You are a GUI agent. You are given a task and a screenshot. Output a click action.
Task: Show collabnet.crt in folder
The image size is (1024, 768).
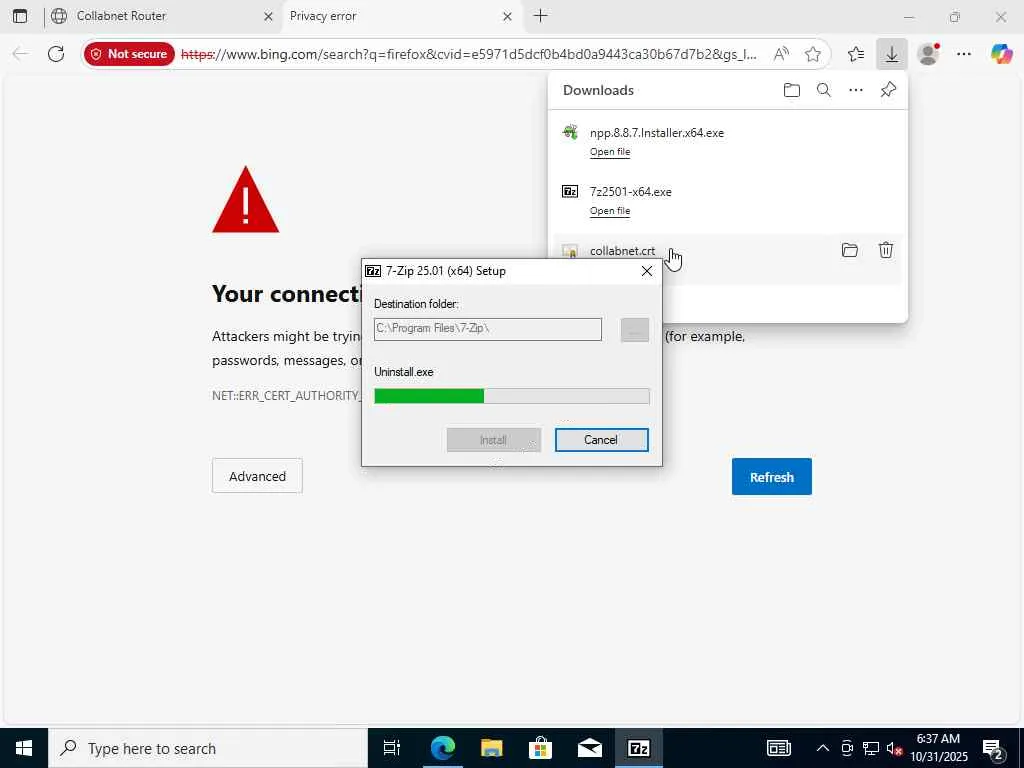[850, 250]
